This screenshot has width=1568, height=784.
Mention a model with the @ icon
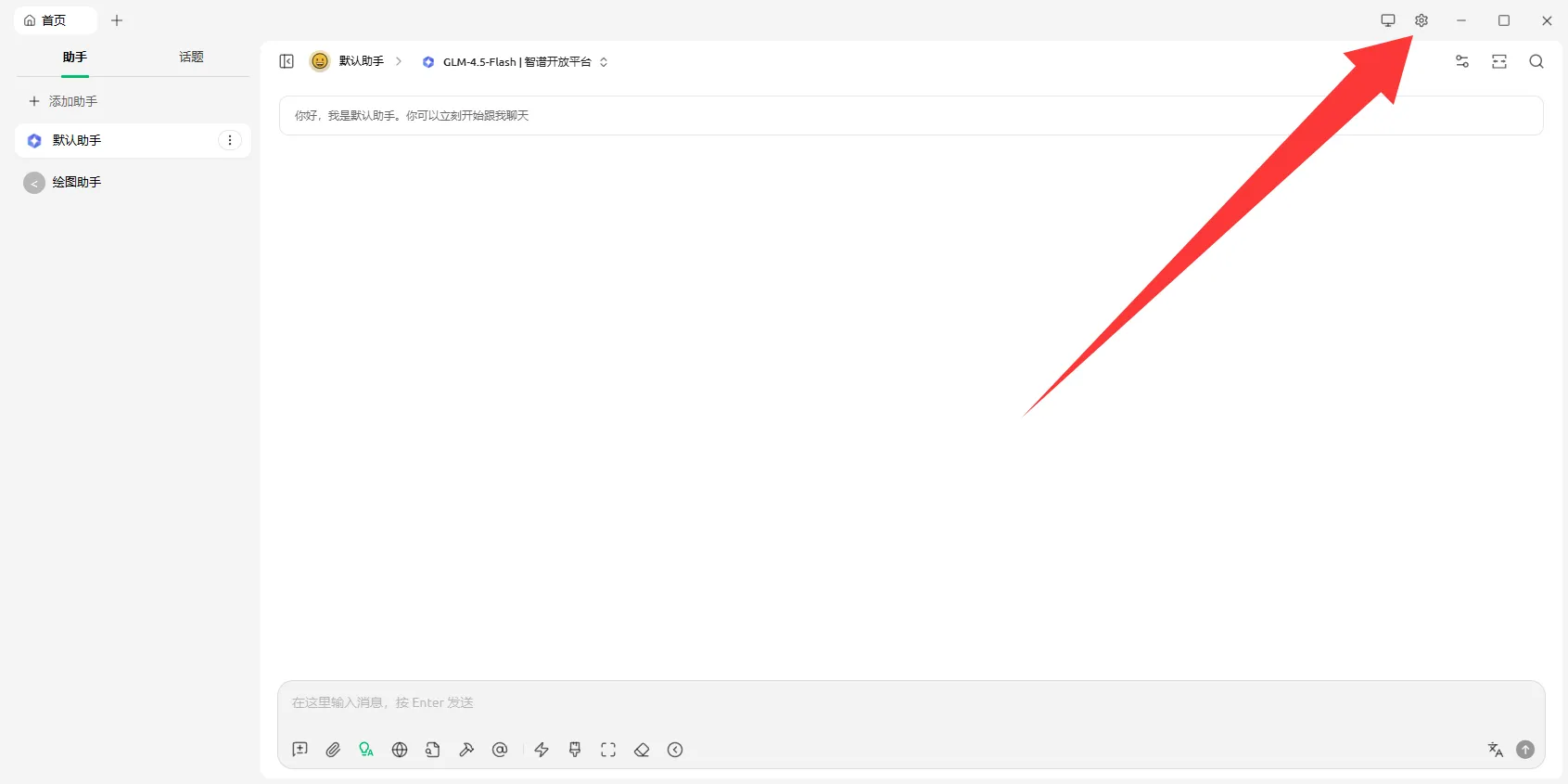[500, 750]
